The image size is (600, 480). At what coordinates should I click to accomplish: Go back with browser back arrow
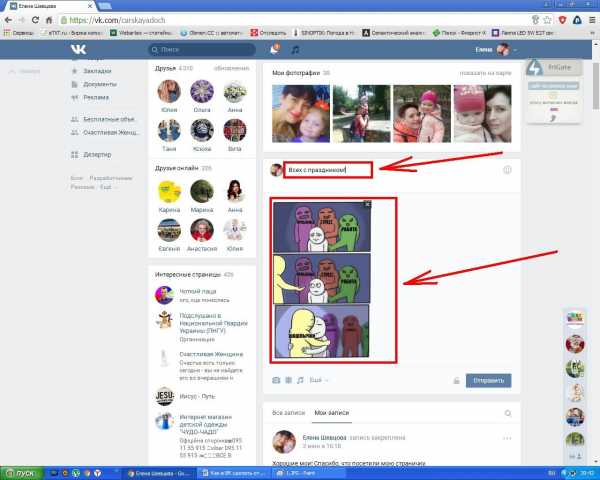pos(8,20)
